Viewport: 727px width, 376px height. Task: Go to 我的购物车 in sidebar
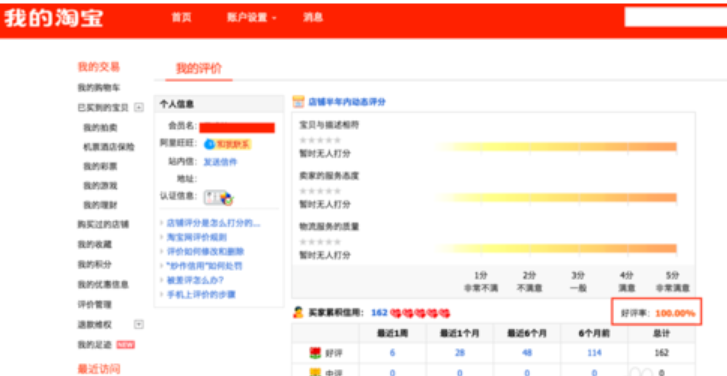point(99,88)
